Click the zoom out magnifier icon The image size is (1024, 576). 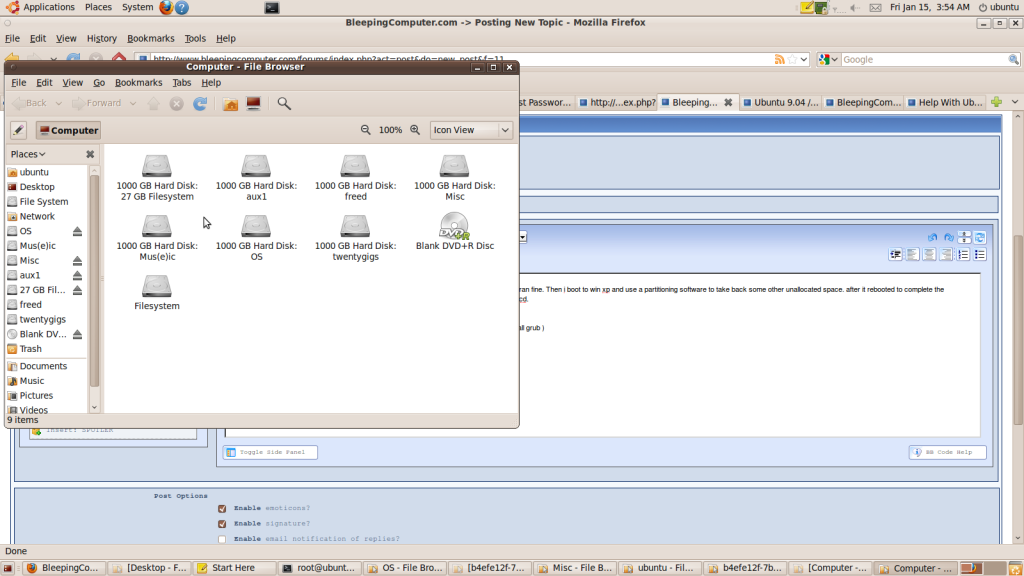(x=366, y=130)
